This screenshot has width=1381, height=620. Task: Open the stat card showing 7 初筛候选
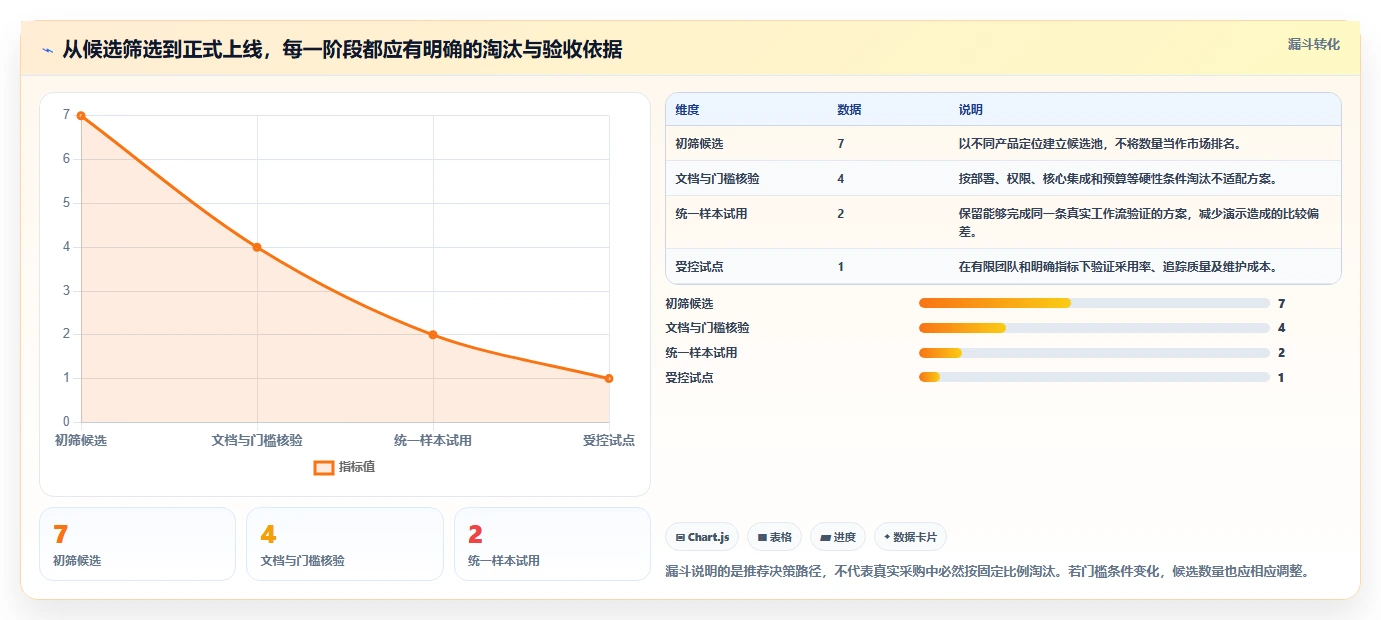pyautogui.click(x=137, y=544)
